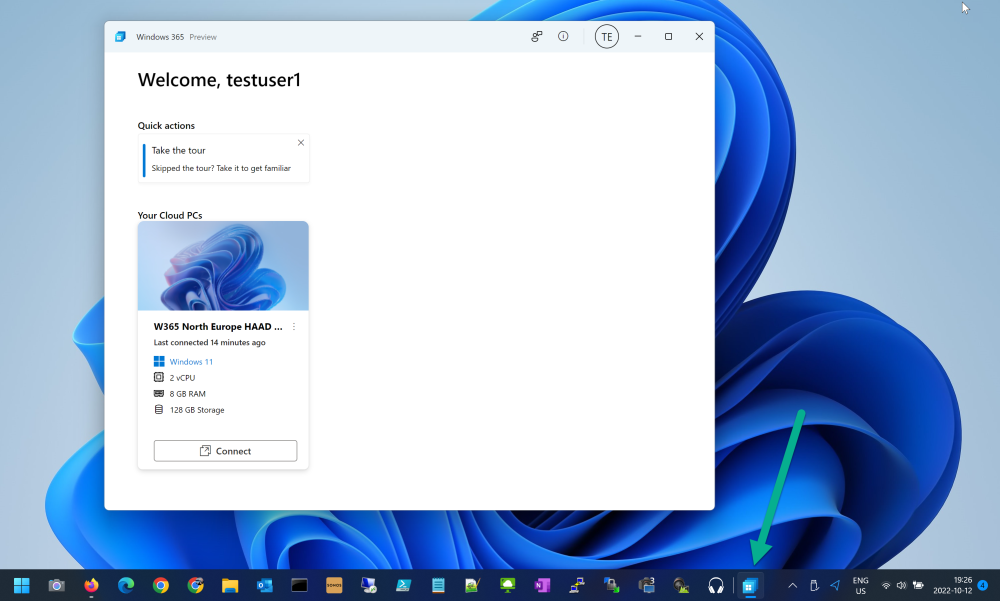
Task: Dismiss the Take the tour card
Action: point(301,142)
